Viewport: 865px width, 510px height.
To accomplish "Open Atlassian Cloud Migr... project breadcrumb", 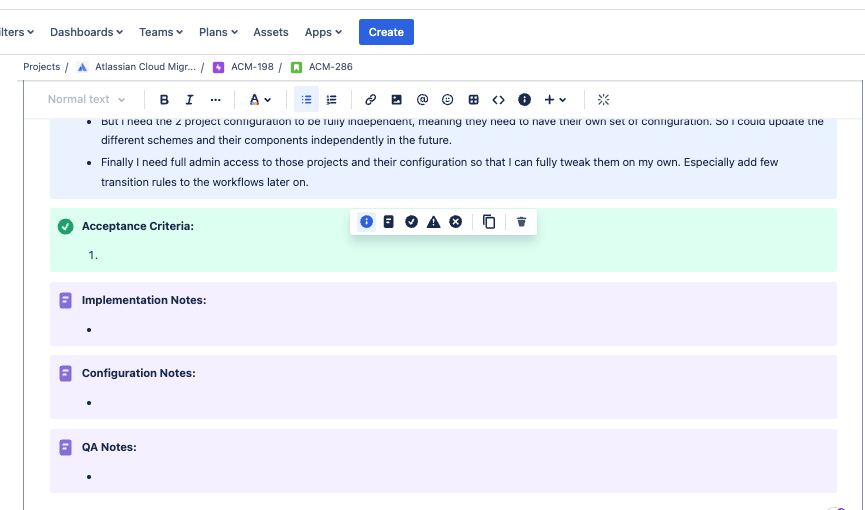I will (145, 67).
